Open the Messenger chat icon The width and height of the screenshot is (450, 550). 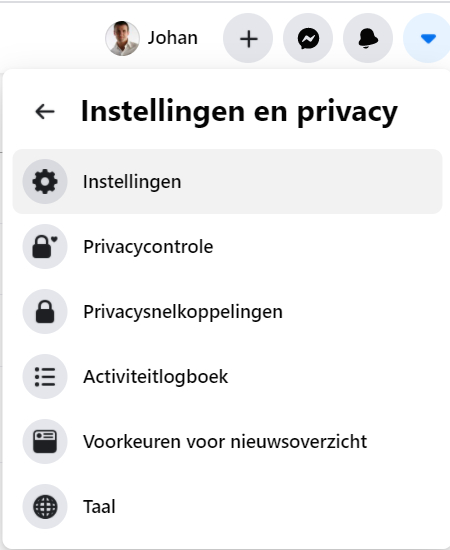(308, 38)
